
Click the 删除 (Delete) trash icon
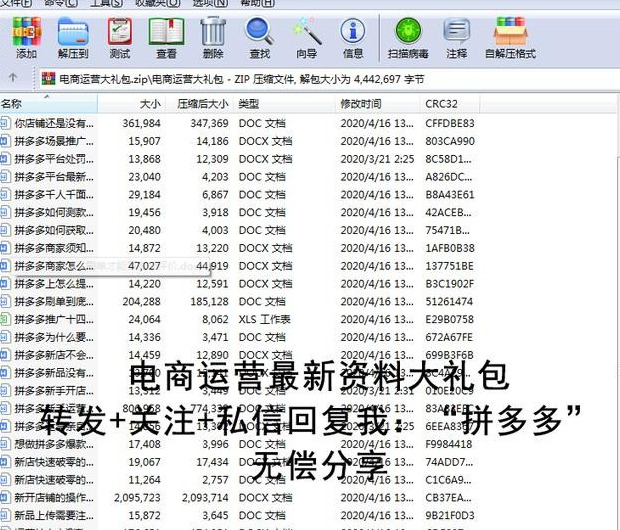tap(213, 38)
